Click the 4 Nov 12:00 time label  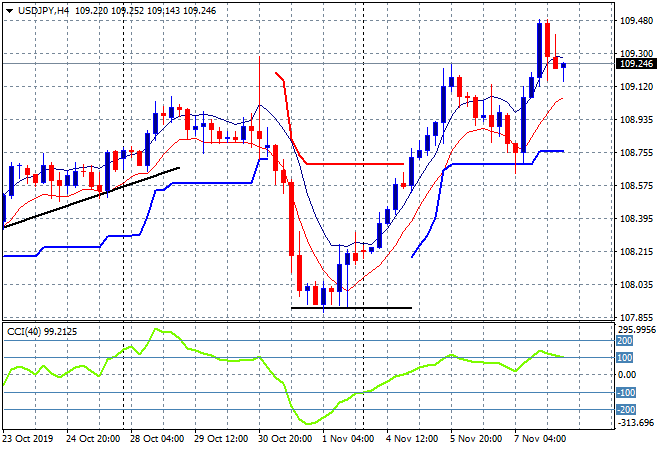tap(412, 439)
